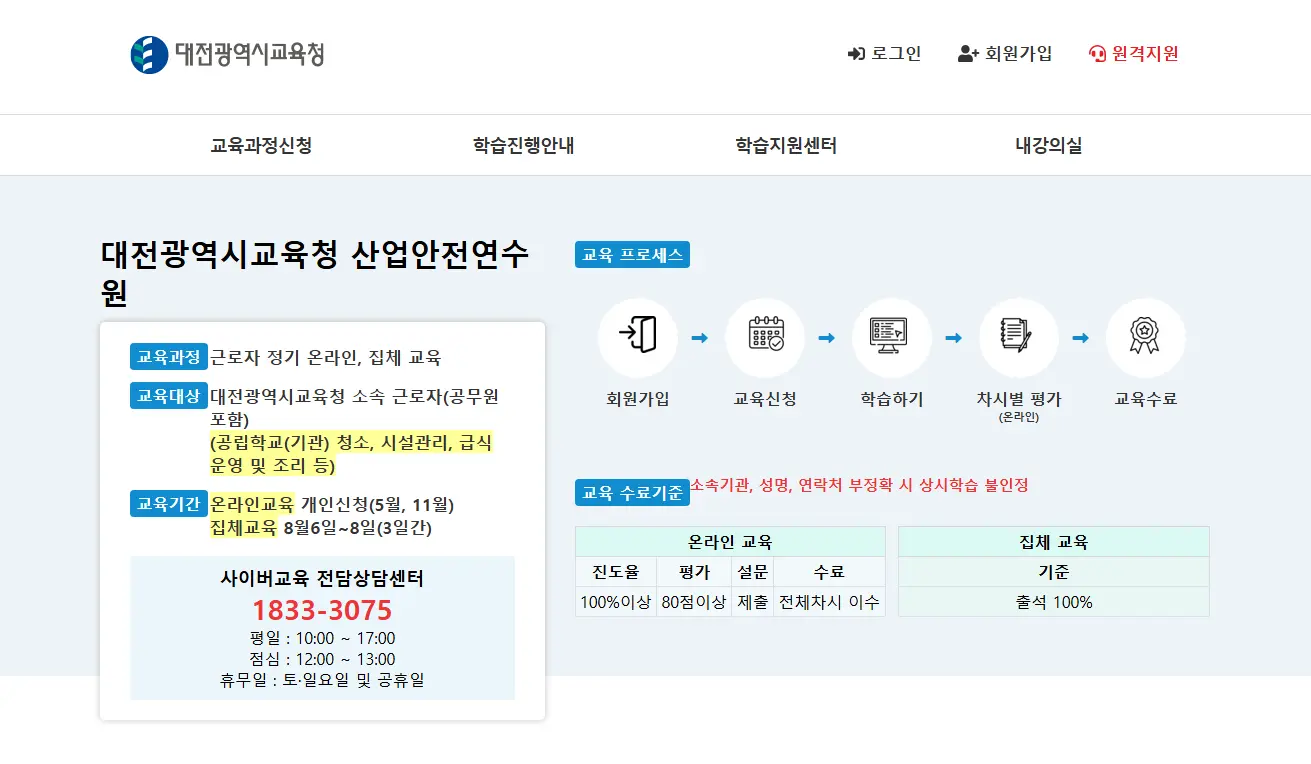Select the 교육수료 medal icon
The width and height of the screenshot is (1311, 764).
tap(1145, 337)
